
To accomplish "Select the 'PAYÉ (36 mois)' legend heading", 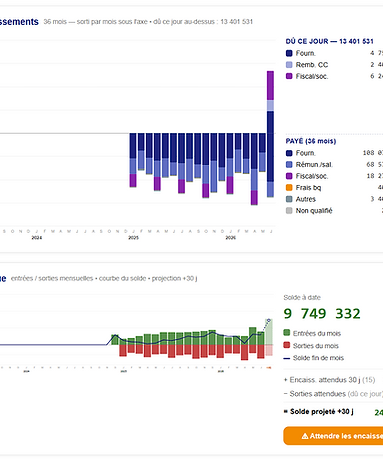I will (311, 141).
